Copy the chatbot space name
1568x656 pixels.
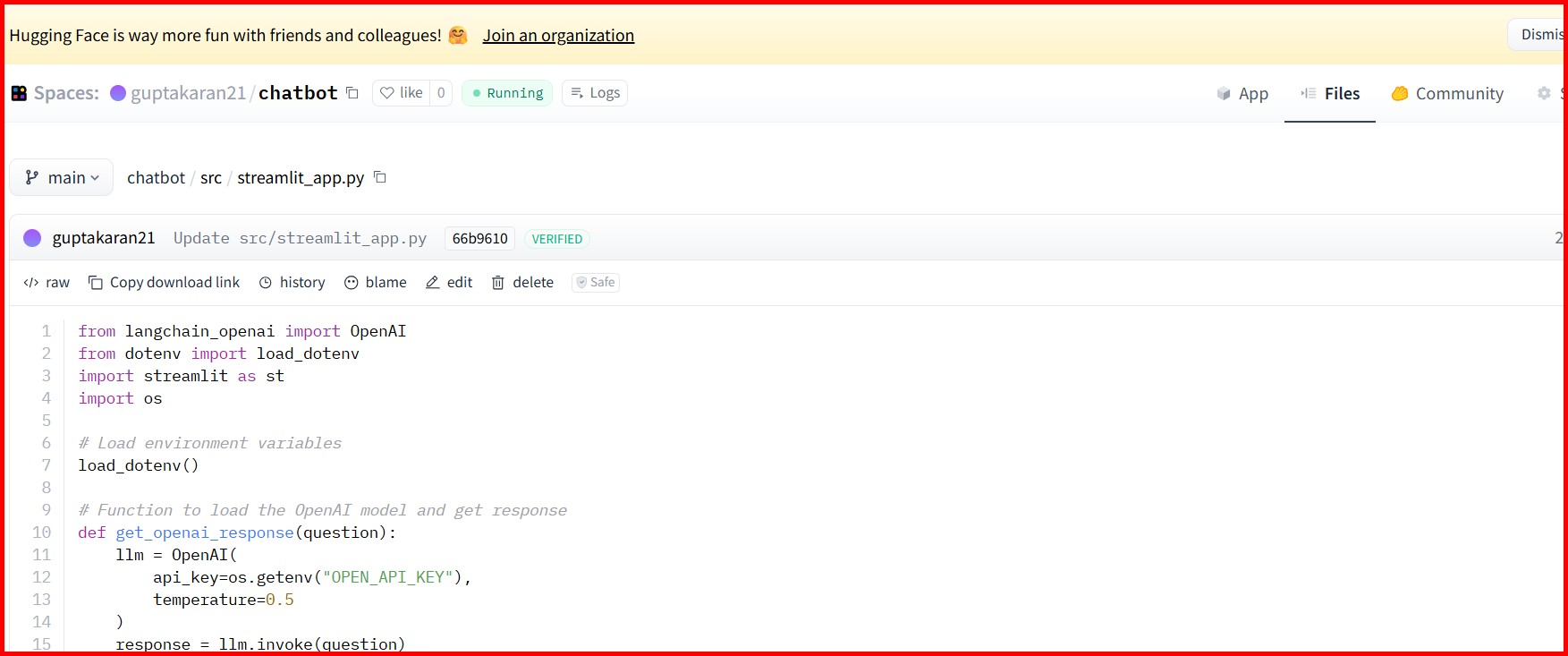tap(352, 93)
